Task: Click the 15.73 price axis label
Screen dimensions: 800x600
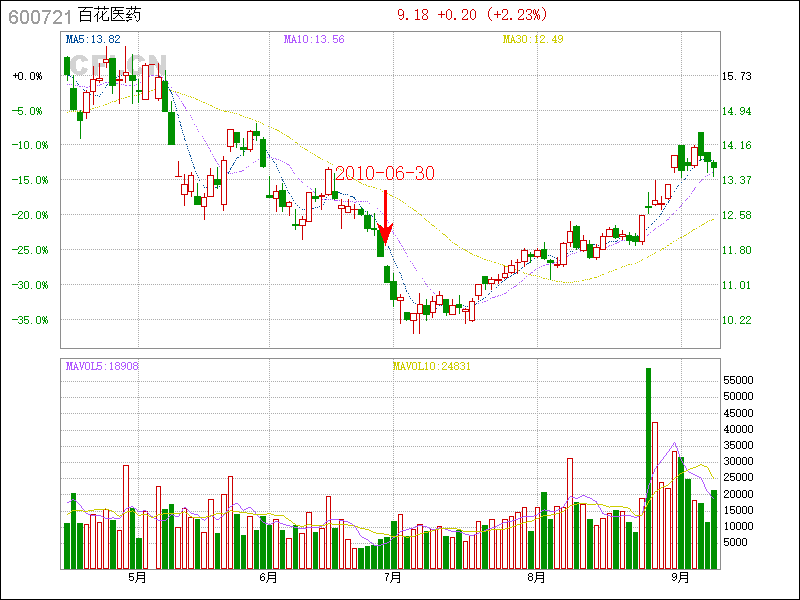Action: [x=737, y=76]
